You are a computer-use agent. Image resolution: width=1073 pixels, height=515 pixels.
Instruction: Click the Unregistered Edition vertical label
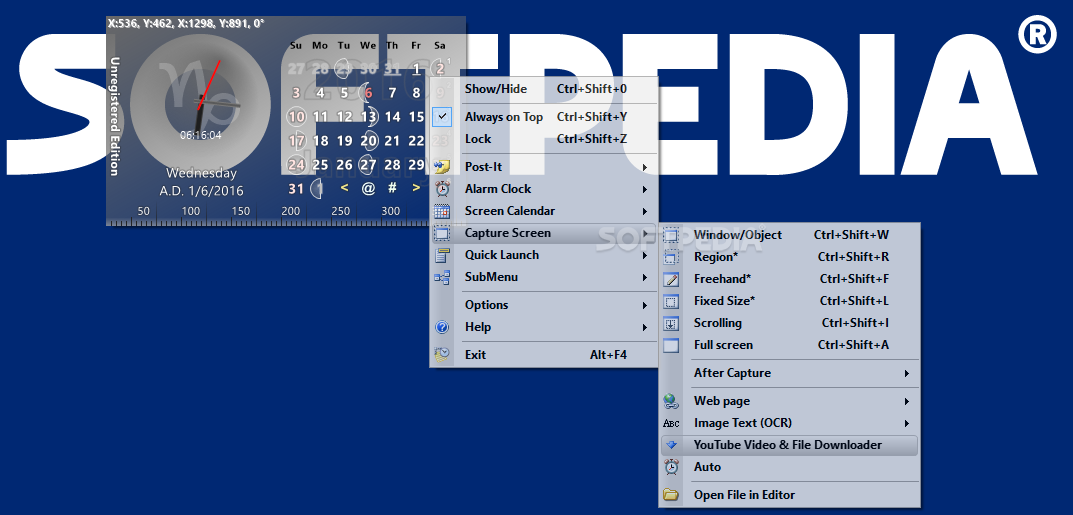click(115, 116)
